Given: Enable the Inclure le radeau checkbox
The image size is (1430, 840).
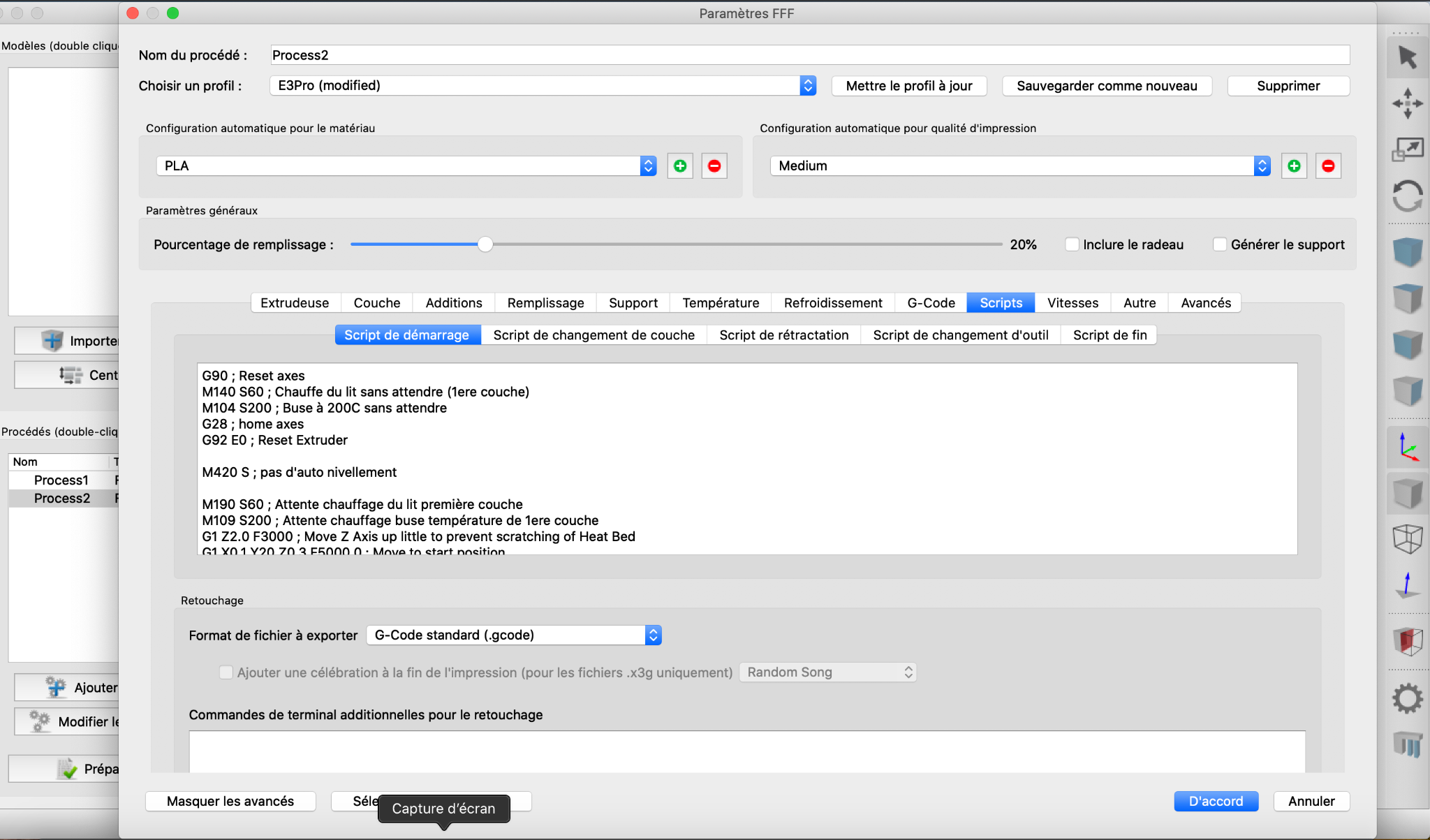Looking at the screenshot, I should pyautogui.click(x=1072, y=244).
